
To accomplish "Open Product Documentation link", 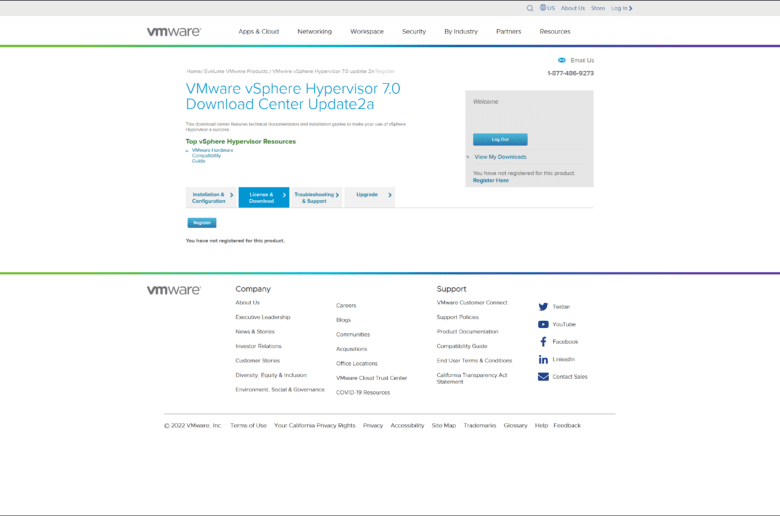I will tap(467, 331).
